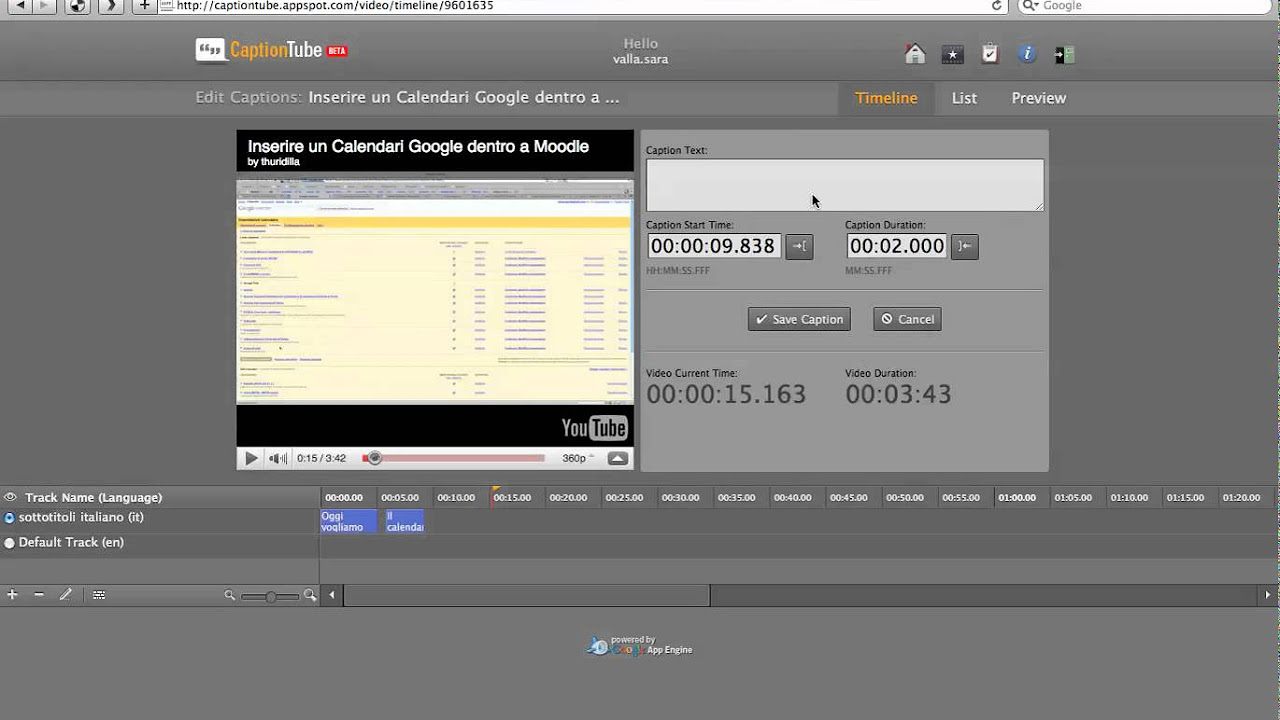Select the Default Track (en) radio

[x=10, y=543]
